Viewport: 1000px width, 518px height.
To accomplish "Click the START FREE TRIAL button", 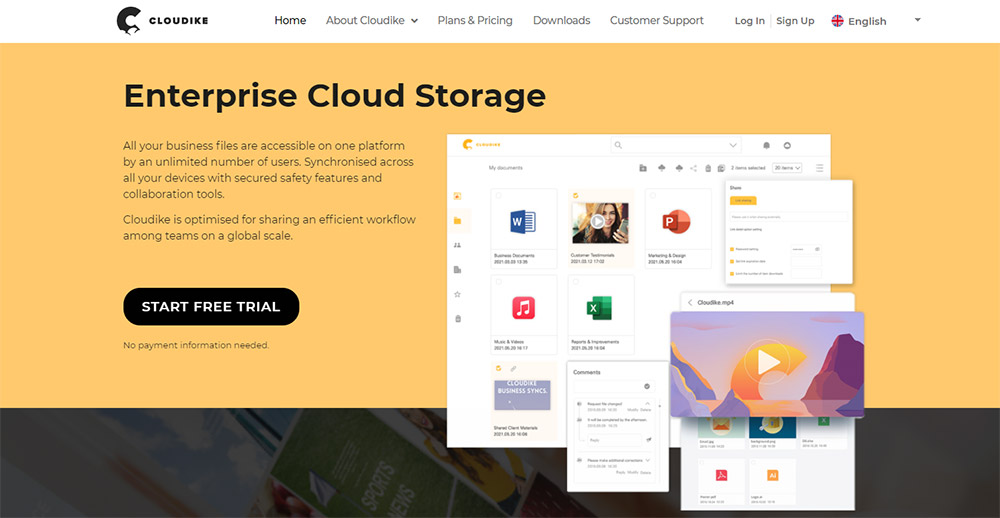I will click(x=211, y=307).
